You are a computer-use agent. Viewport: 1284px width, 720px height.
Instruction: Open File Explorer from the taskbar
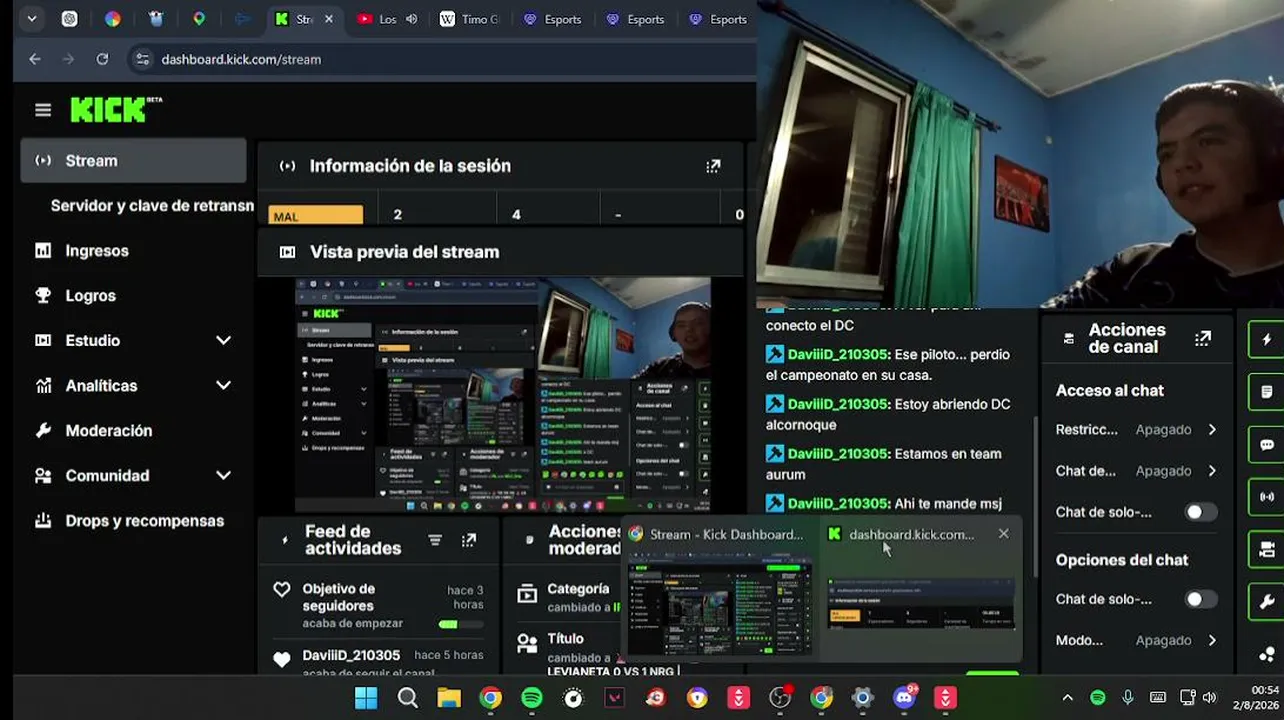[x=449, y=698]
